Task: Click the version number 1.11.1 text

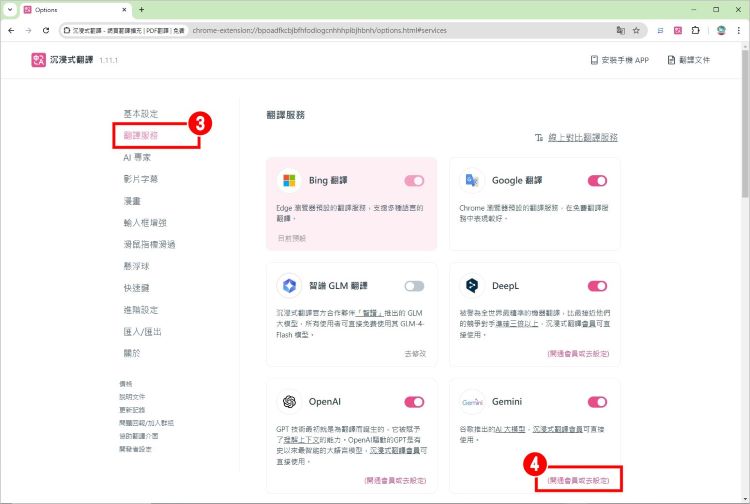Action: click(x=109, y=60)
